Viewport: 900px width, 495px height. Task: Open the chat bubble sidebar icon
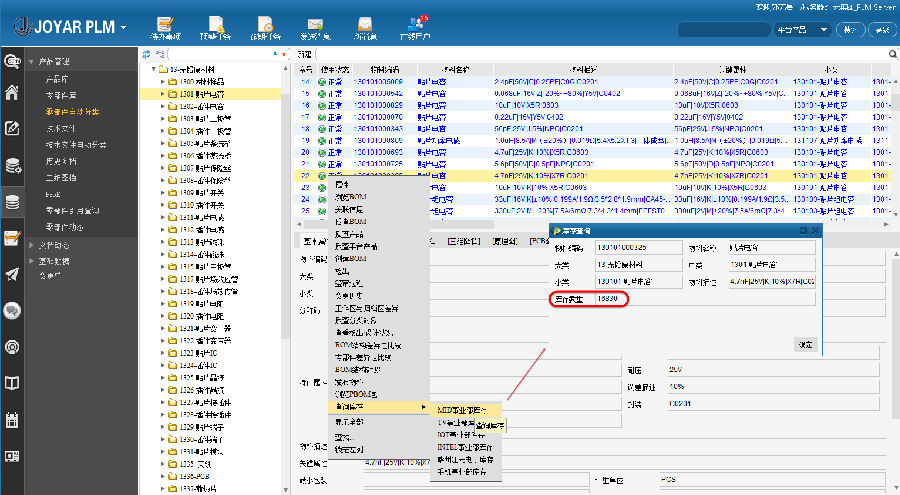12,310
